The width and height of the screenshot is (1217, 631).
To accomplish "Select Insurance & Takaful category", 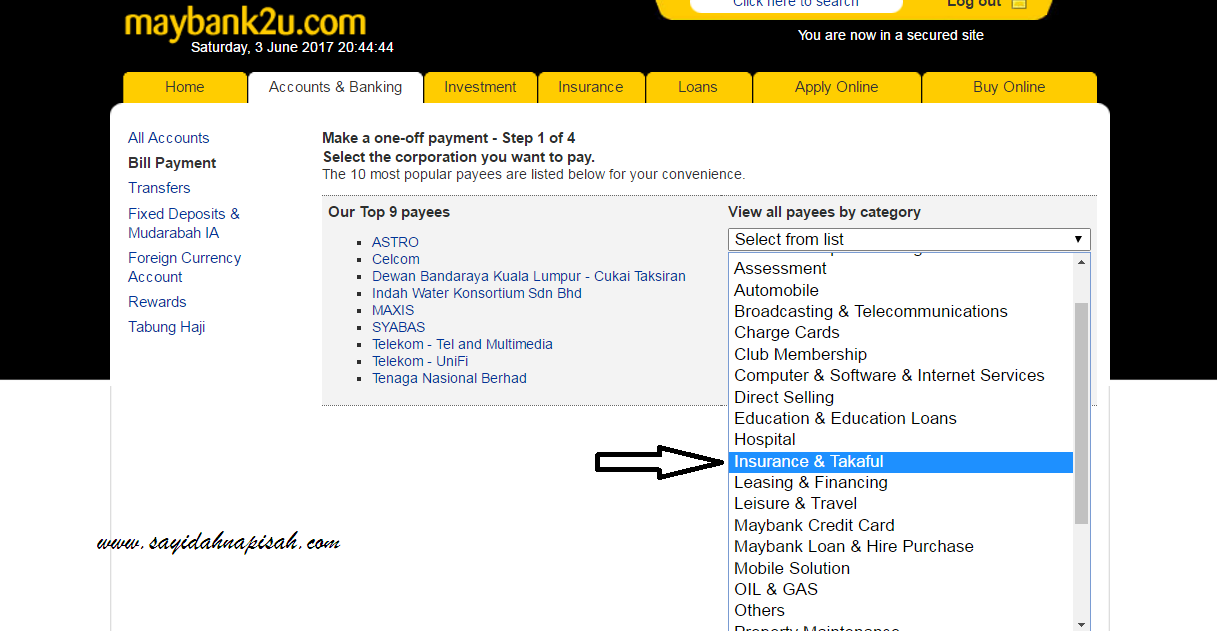I will tap(901, 461).
